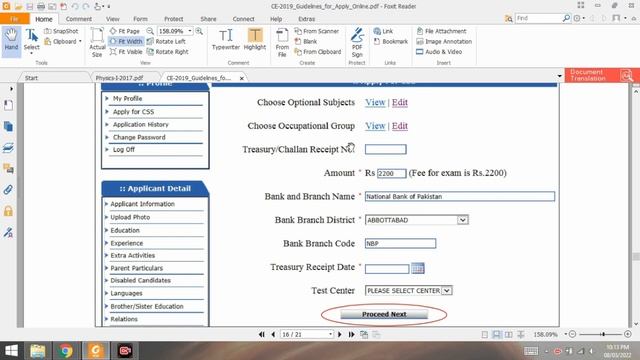Insert a File Attachment
Screen dimensions: 640x360
pos(441,31)
